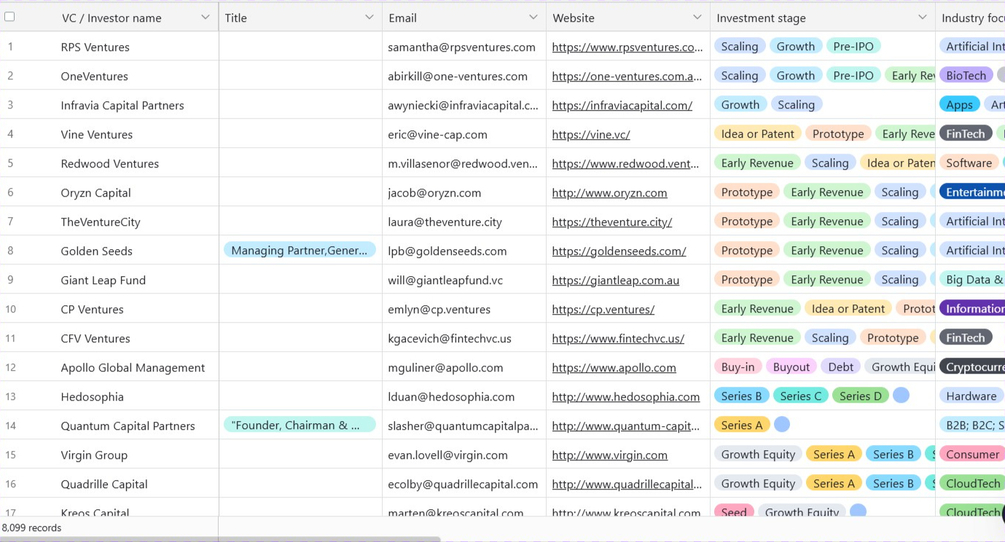Open the giantleap.com.au website link
Image resolution: width=1005 pixels, height=542 pixels.
coord(615,281)
